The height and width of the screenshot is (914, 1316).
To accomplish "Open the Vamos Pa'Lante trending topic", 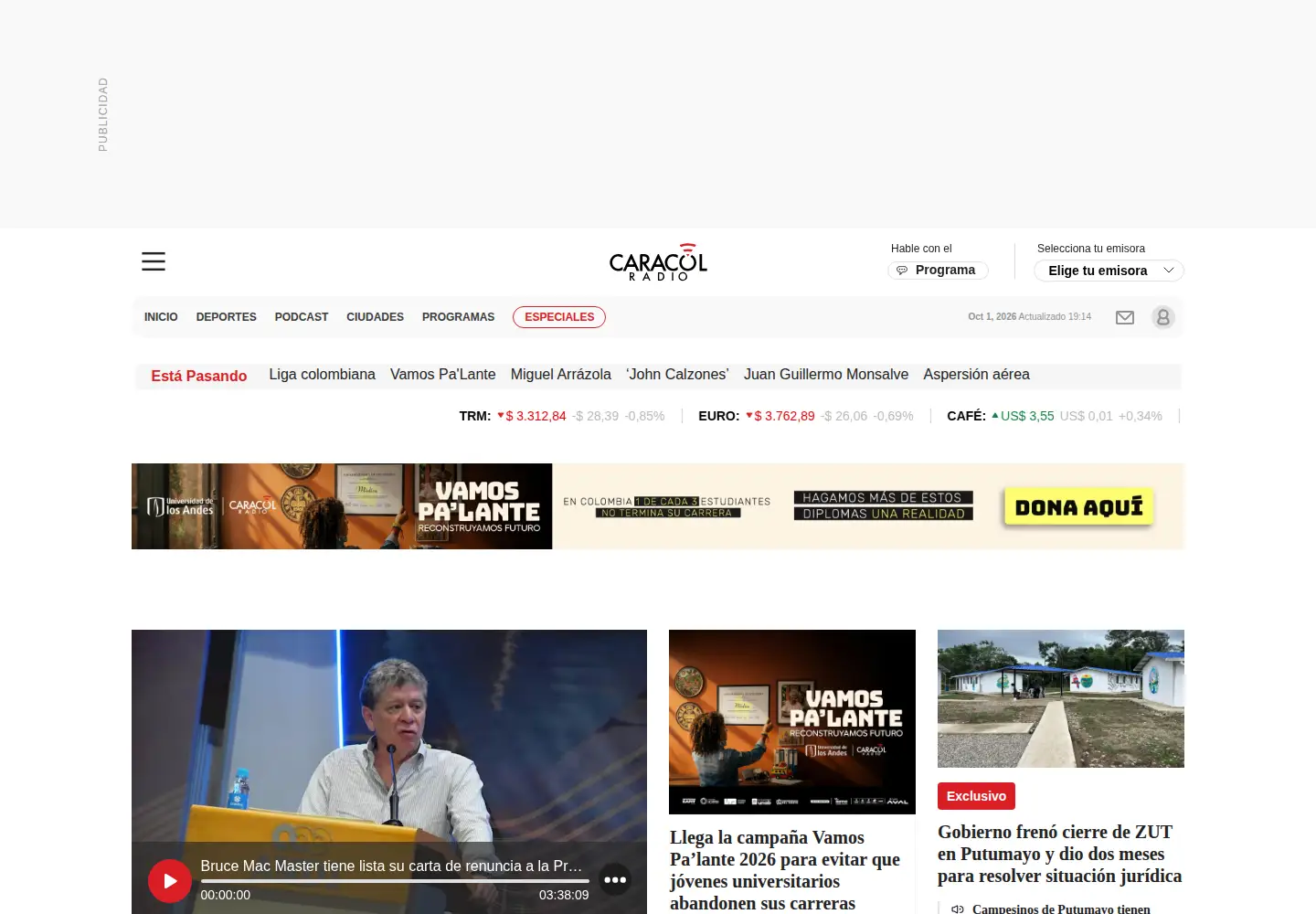I will point(443,375).
